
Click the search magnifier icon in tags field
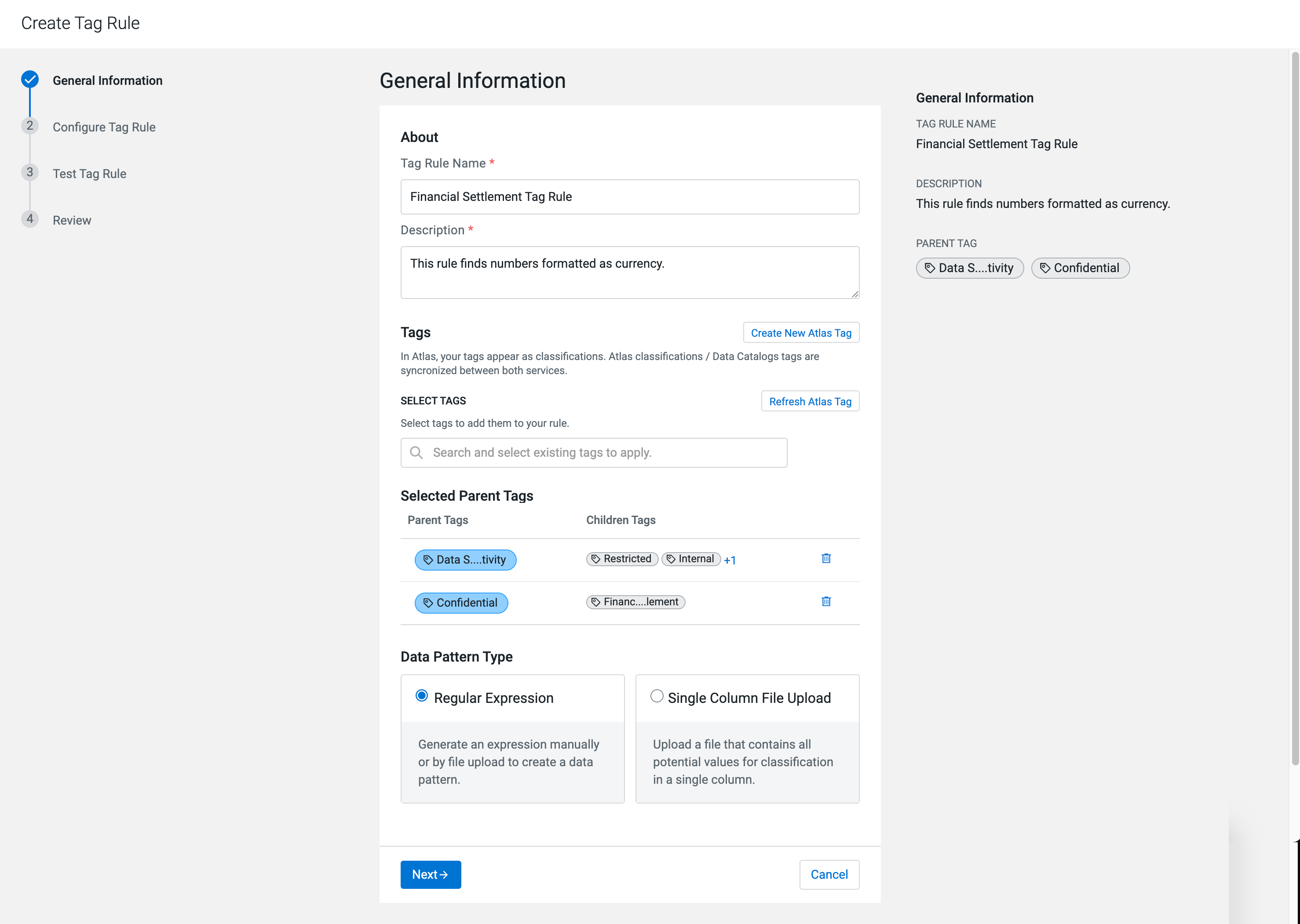pos(416,453)
